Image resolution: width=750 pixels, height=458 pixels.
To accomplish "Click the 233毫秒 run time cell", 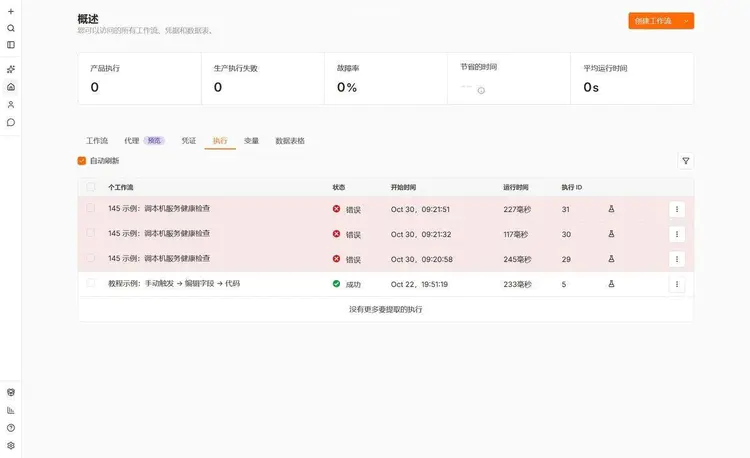I will (517, 284).
